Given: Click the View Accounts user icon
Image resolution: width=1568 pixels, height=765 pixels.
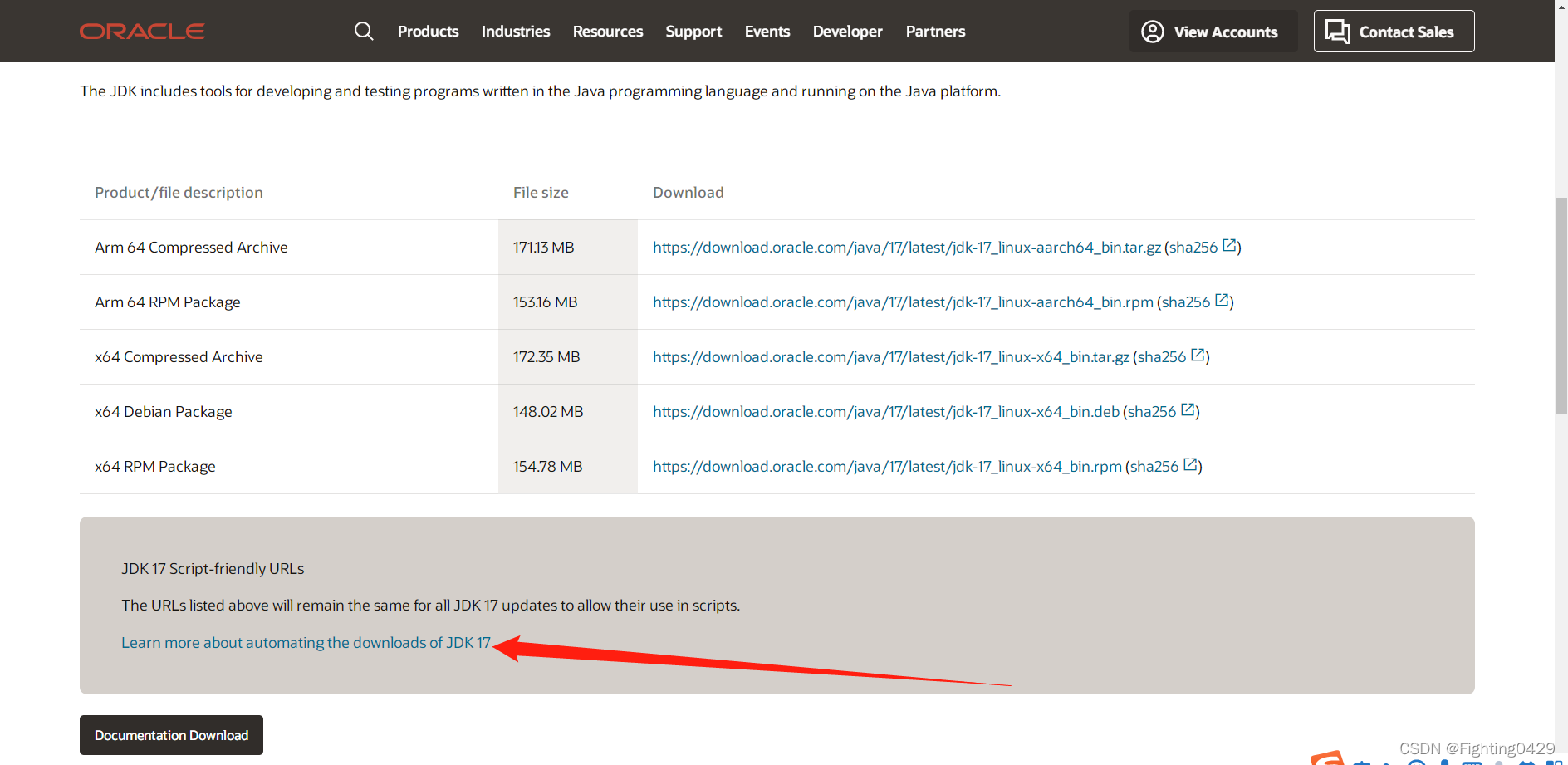Looking at the screenshot, I should click(x=1153, y=32).
